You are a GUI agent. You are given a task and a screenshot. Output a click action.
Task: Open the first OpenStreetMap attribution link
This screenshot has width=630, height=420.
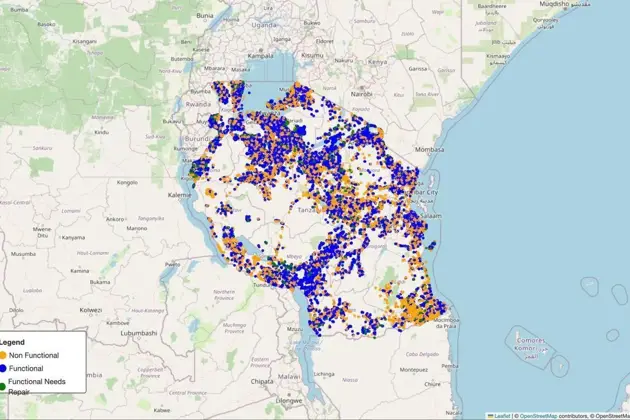538,416
